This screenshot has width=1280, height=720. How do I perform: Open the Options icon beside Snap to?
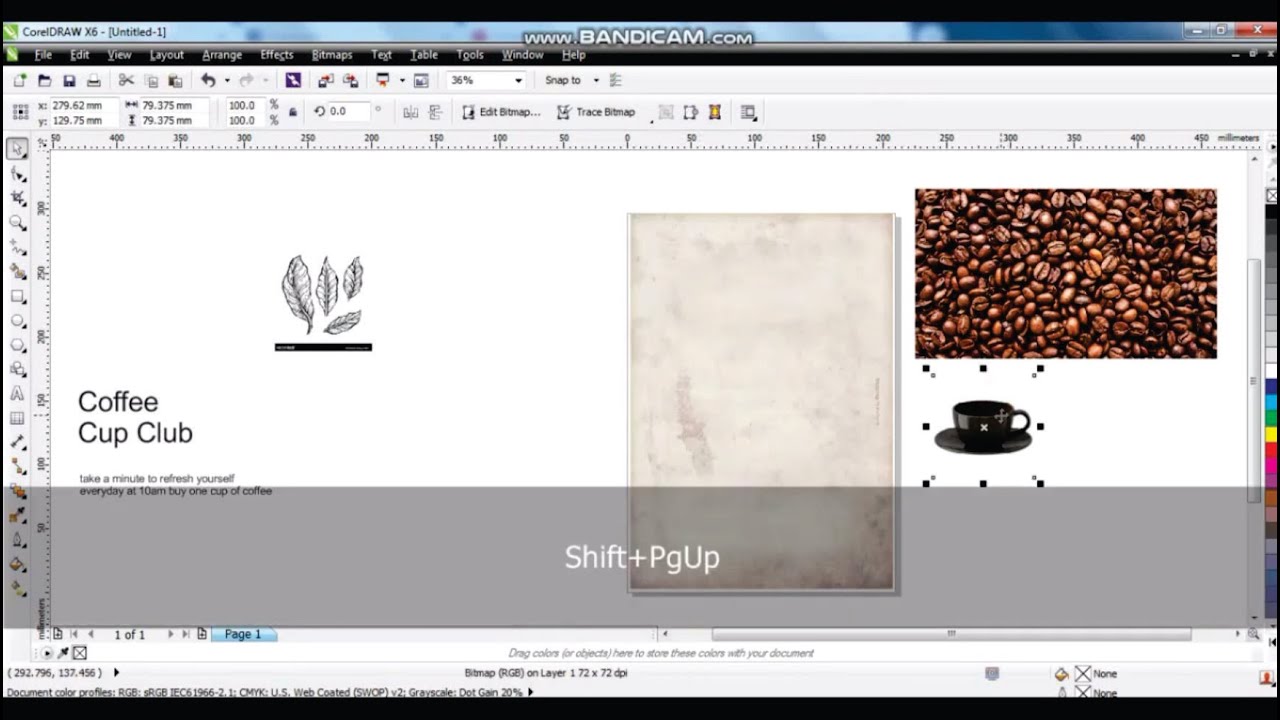[615, 80]
